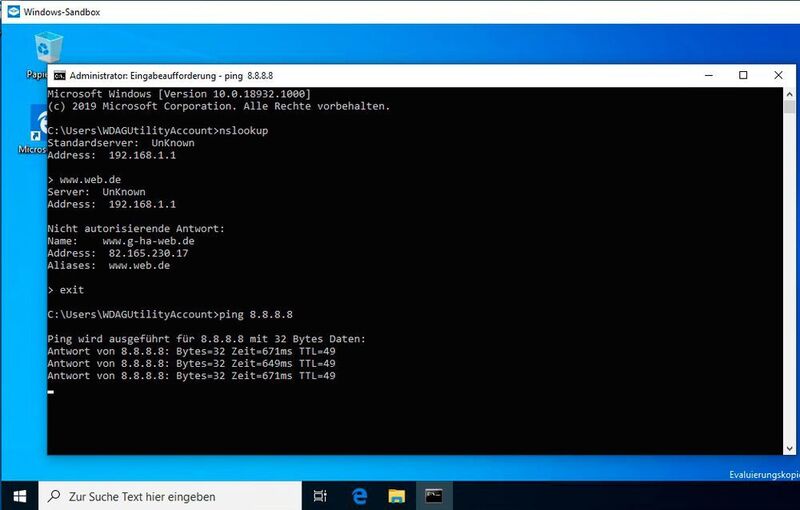The height and width of the screenshot is (510, 800).
Task: Open File Explorer from the taskbar
Action: pyautogui.click(x=396, y=496)
